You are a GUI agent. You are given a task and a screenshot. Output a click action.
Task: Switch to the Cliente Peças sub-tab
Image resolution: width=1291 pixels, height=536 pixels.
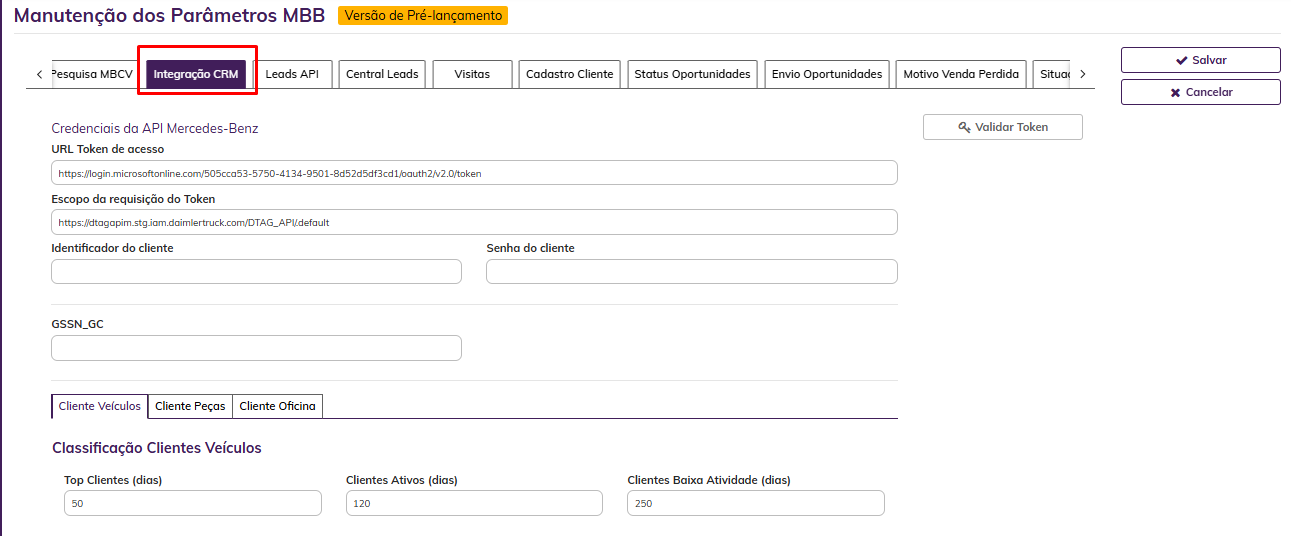pyautogui.click(x=190, y=406)
